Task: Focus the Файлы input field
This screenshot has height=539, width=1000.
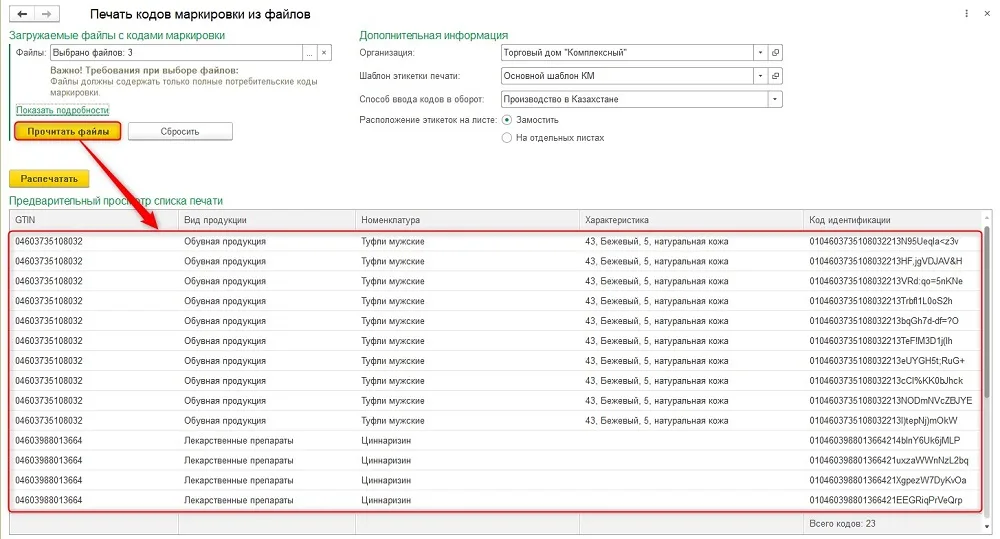Action: pyautogui.click(x=177, y=53)
